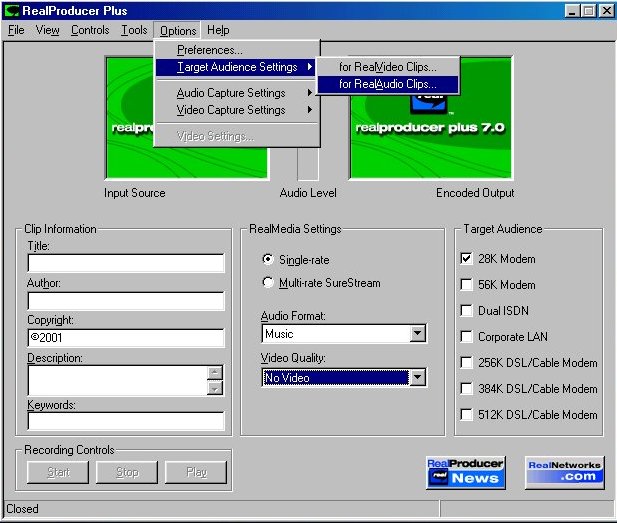Open the File menu

tap(16, 30)
